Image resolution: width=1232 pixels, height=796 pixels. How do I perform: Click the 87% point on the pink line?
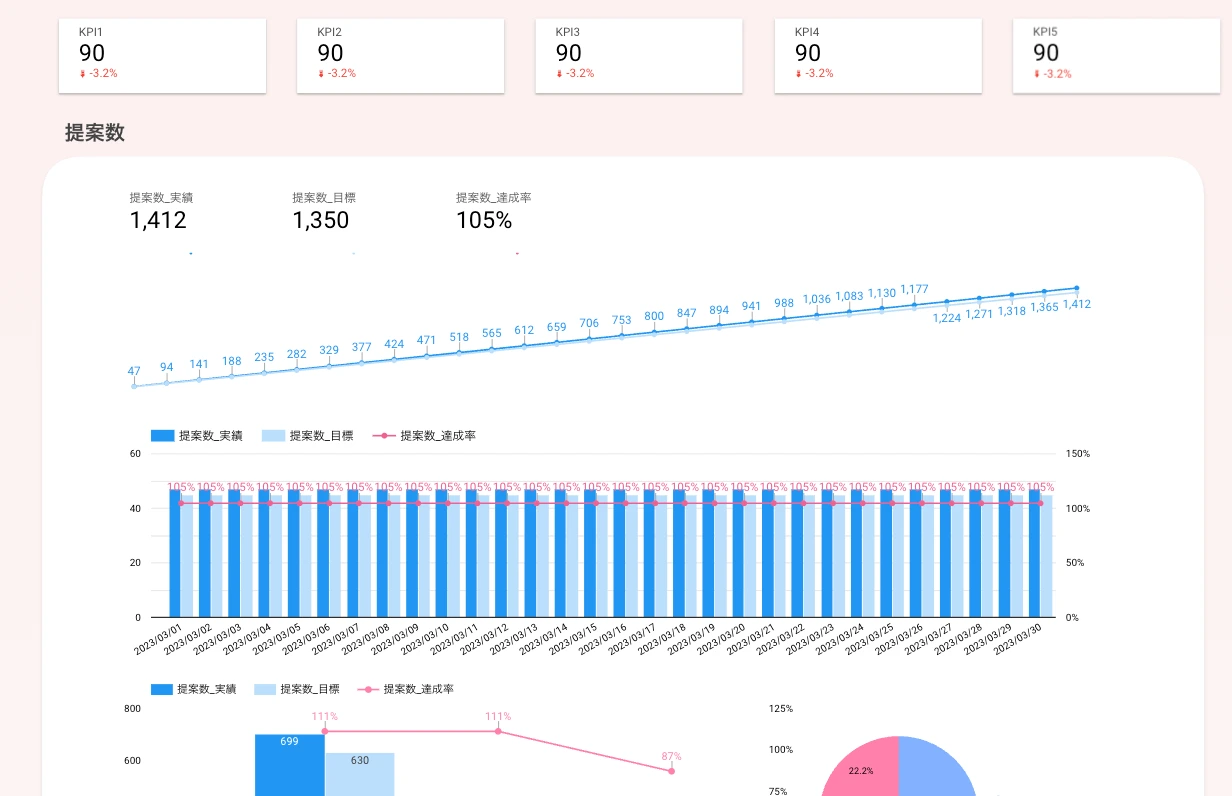pos(671,771)
